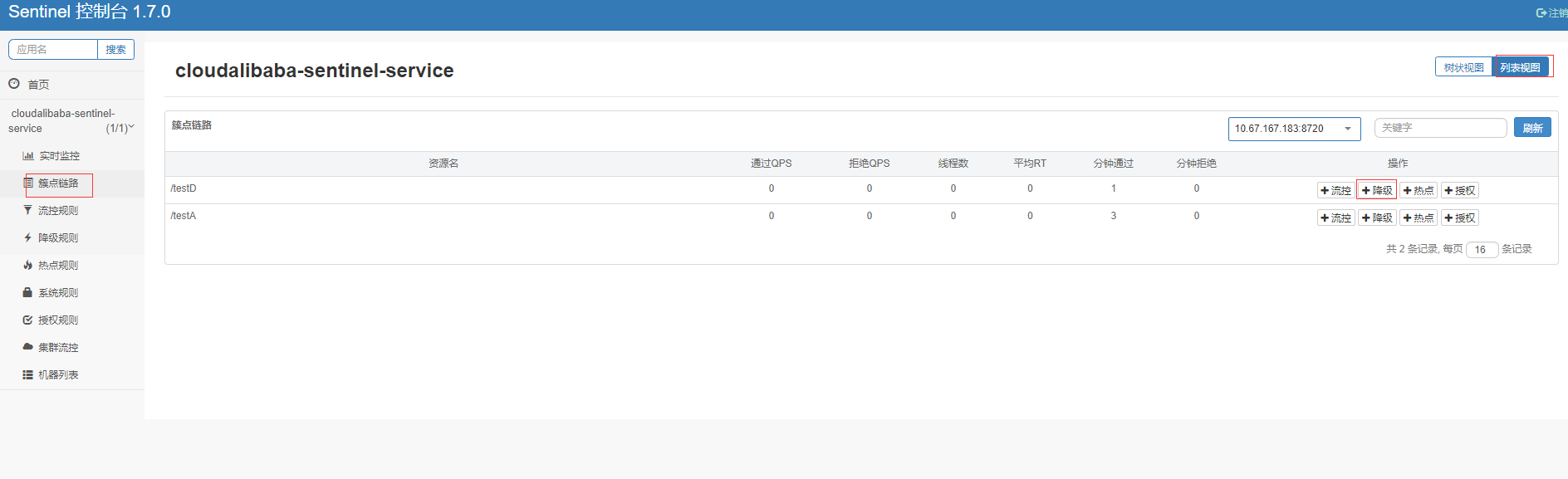Image resolution: width=1568 pixels, height=479 pixels.
Task: Click the list icon for 机器列表
Action: [27, 374]
